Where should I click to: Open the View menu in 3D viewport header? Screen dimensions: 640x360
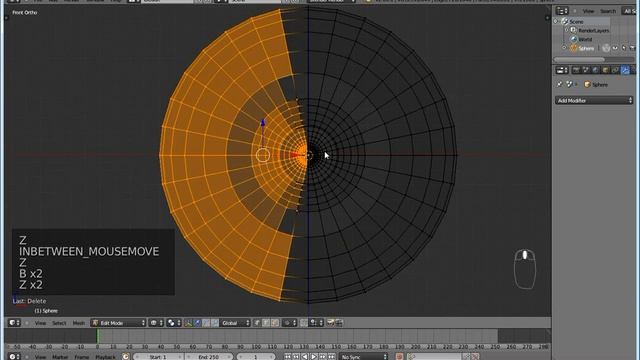(x=40, y=323)
